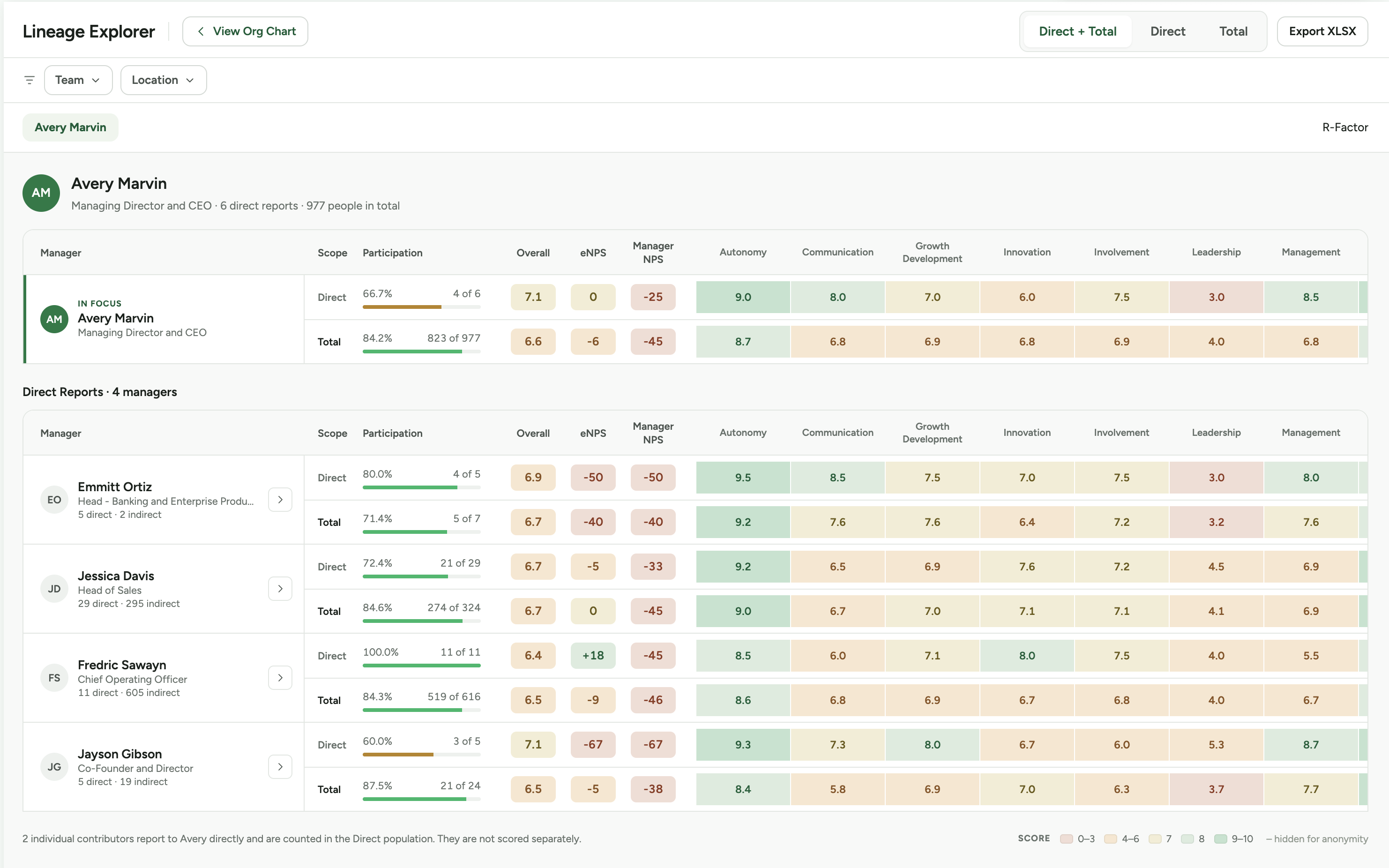The width and height of the screenshot is (1389, 868).
Task: Click Fredric Sawayn's 100.0% participation bar
Action: point(421,666)
